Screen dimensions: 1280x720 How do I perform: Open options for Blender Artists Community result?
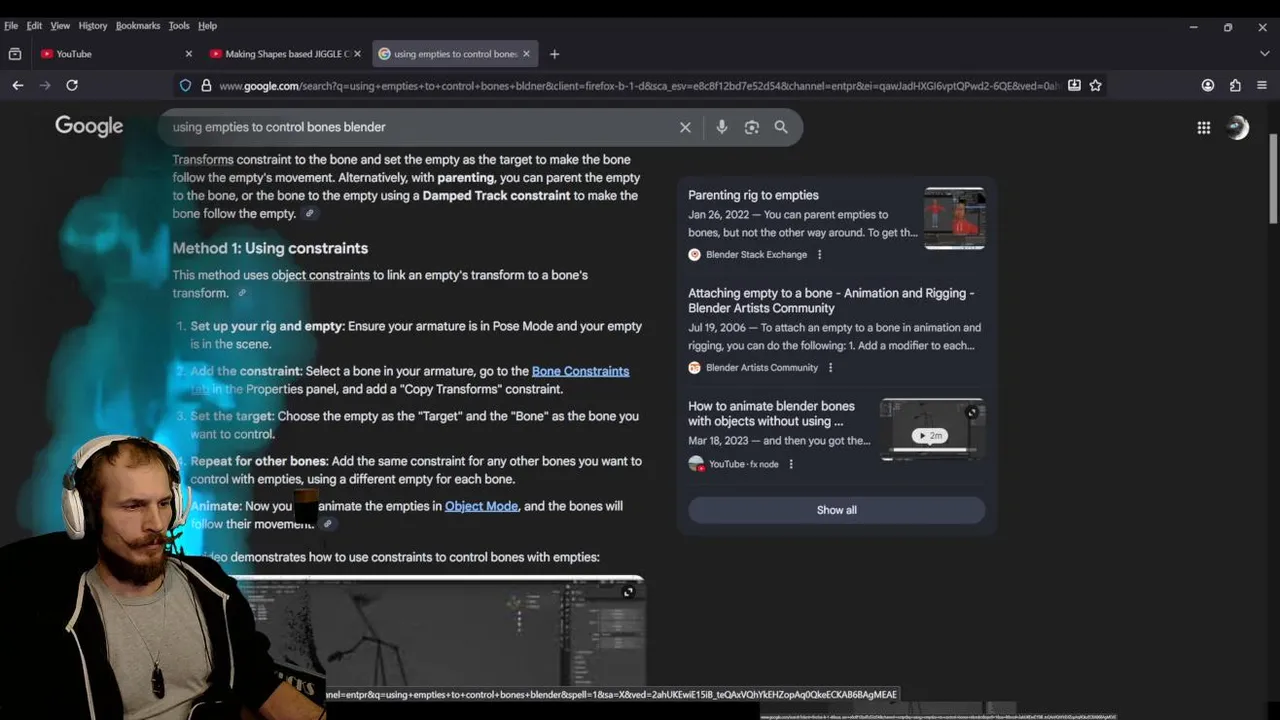click(830, 368)
